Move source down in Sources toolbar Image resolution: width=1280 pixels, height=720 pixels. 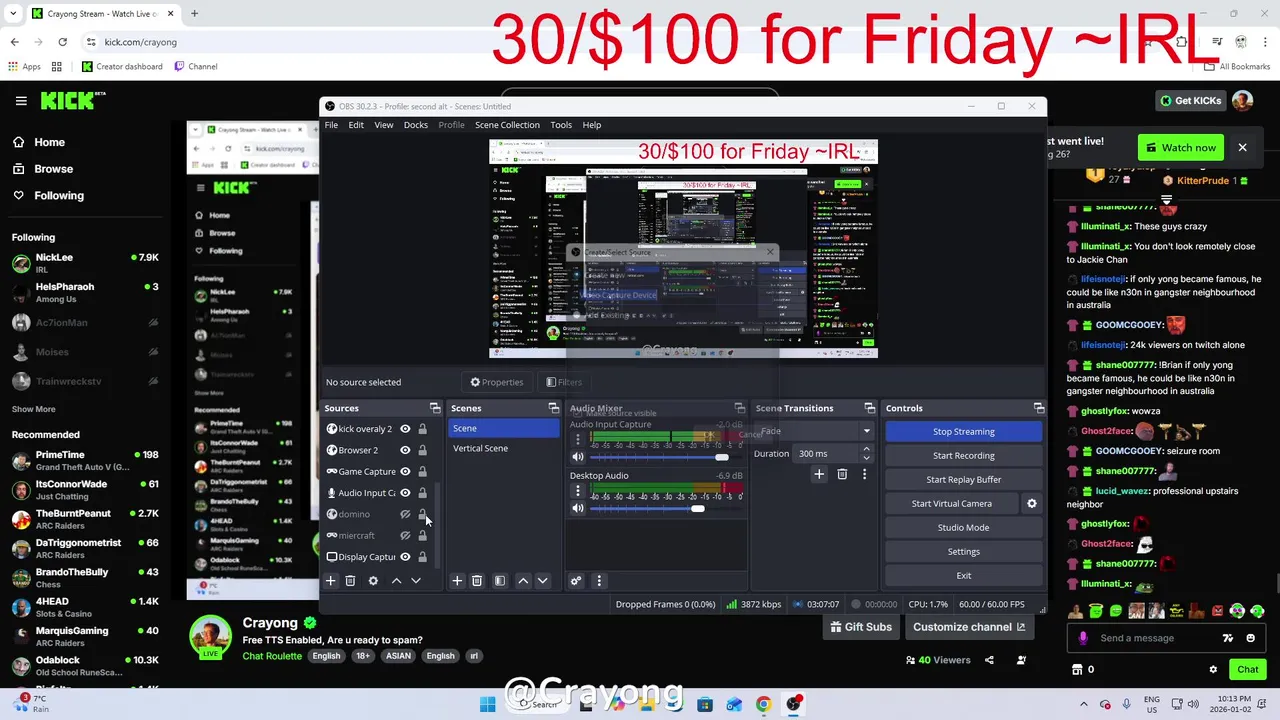(416, 580)
